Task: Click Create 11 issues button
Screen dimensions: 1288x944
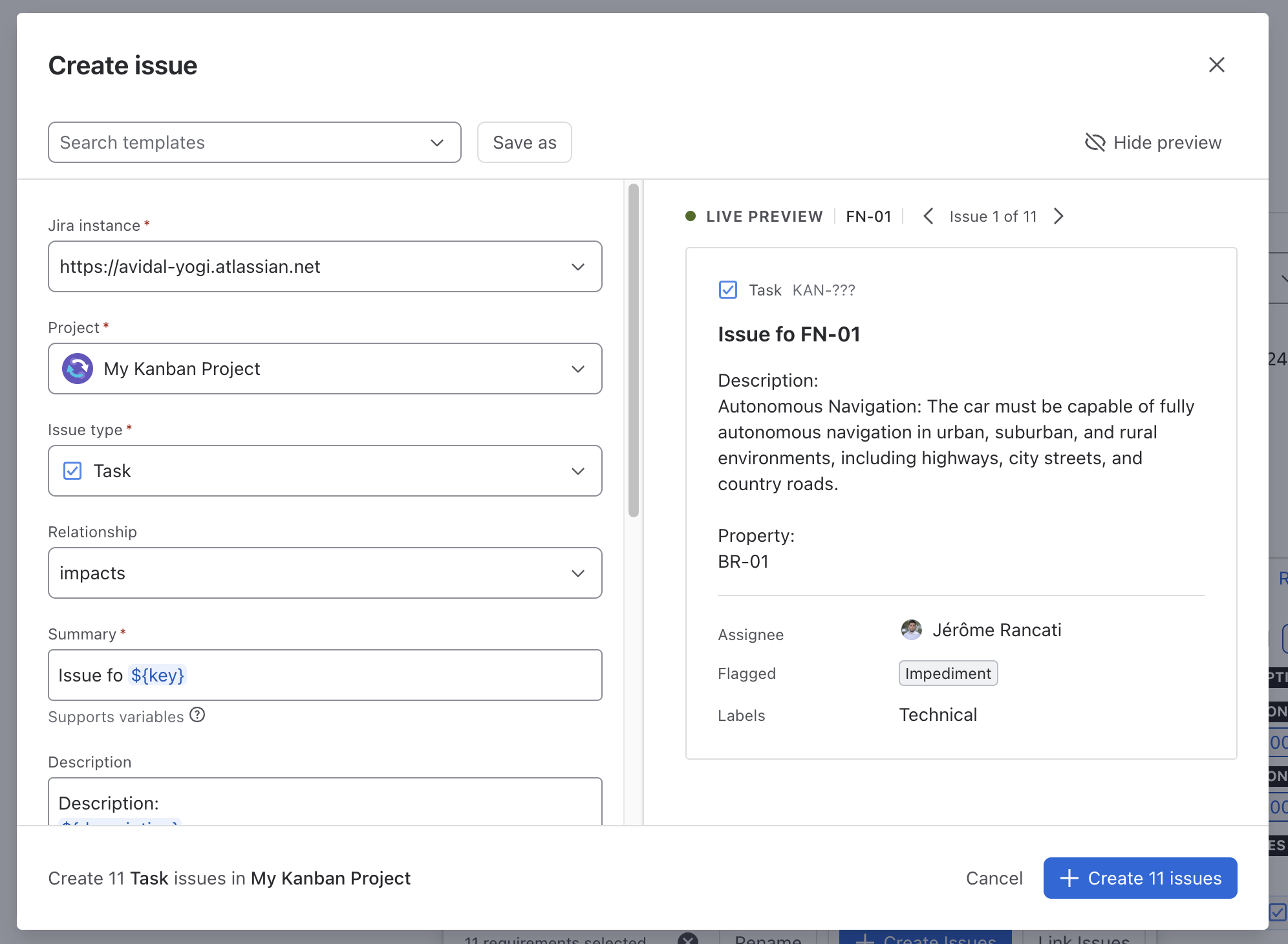Action: [1140, 878]
